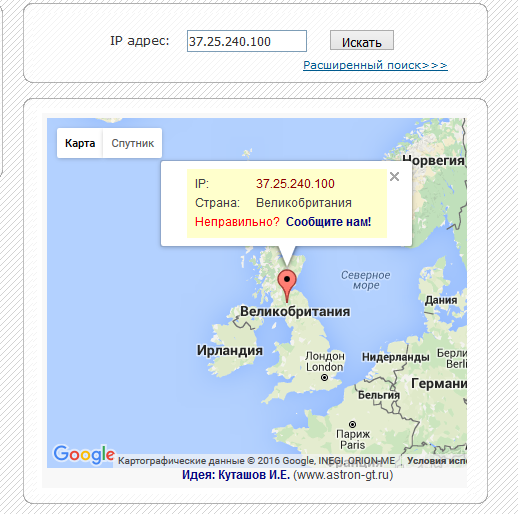This screenshot has width=518, height=514.
Task: Click the Дания country label
Action: tap(441, 300)
